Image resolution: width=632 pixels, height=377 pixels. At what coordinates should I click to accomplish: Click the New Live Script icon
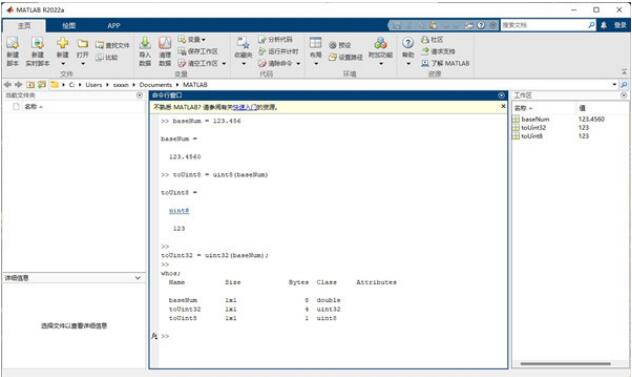[37, 43]
